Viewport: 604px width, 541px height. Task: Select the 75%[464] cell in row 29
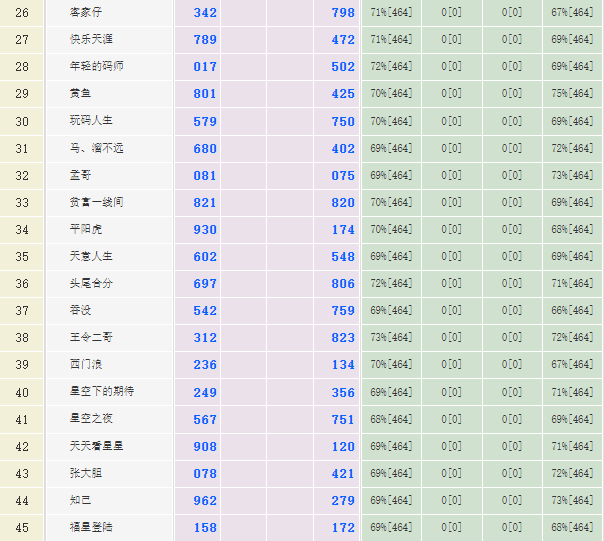[573, 94]
